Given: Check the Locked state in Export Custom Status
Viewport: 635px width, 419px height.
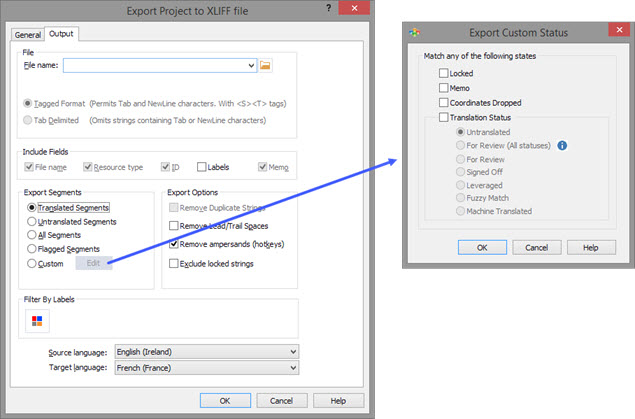Looking at the screenshot, I should coord(443,73).
